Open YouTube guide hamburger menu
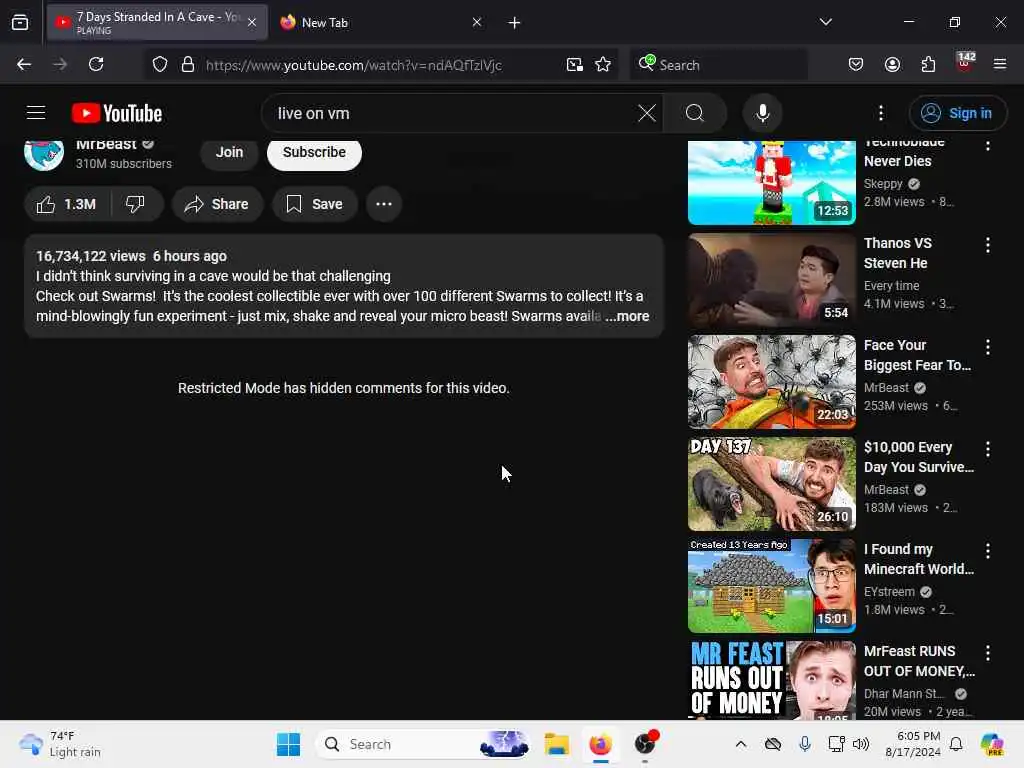Viewport: 1024px width, 768px height. (36, 113)
